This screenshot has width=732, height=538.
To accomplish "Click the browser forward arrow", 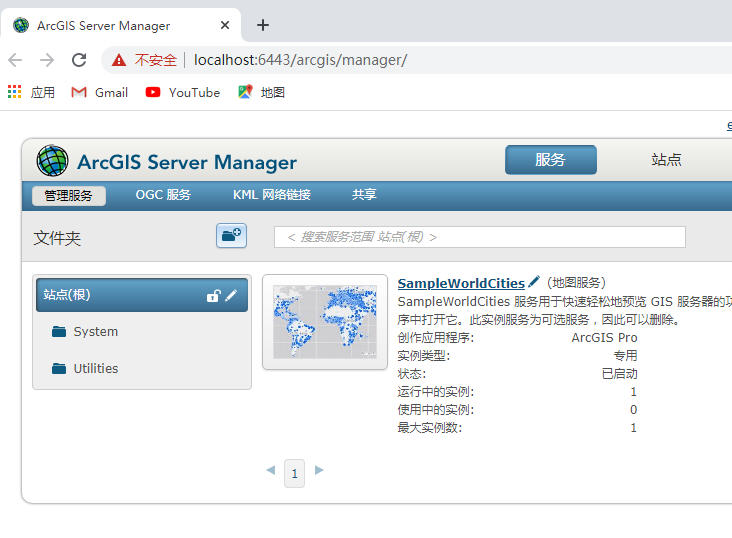I will click(x=47, y=60).
